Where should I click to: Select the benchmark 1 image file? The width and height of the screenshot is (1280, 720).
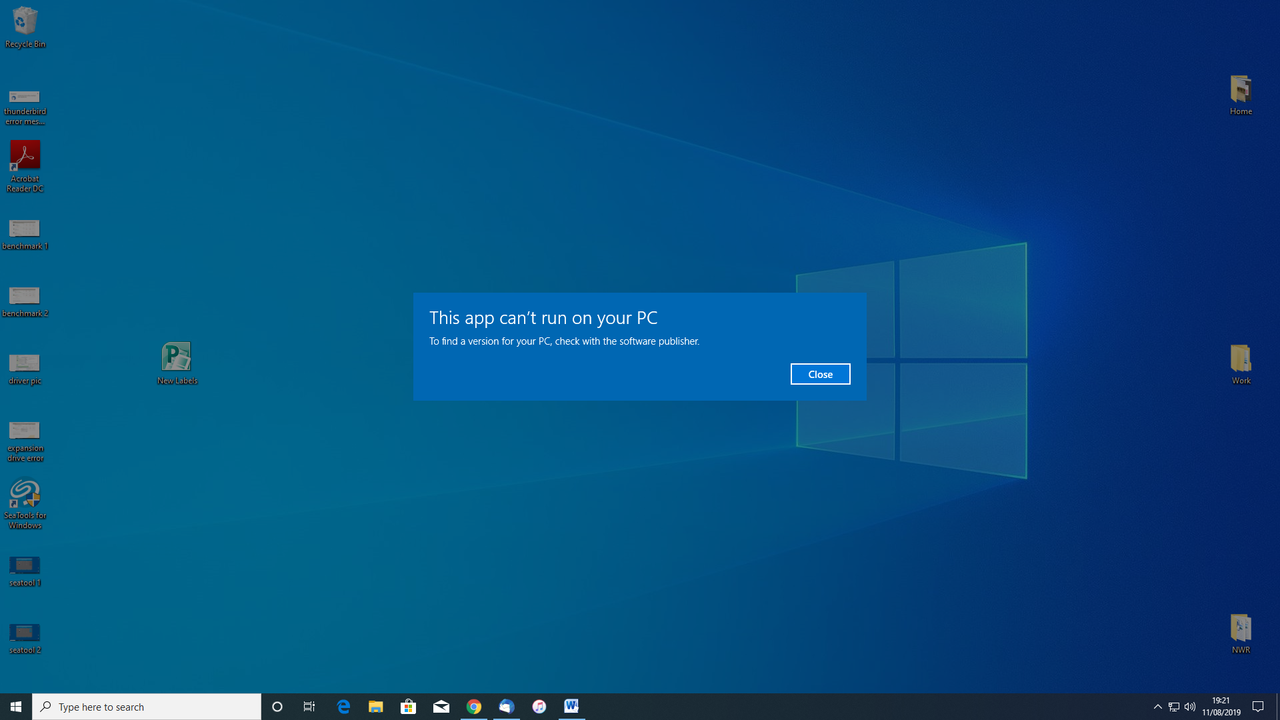(25, 235)
